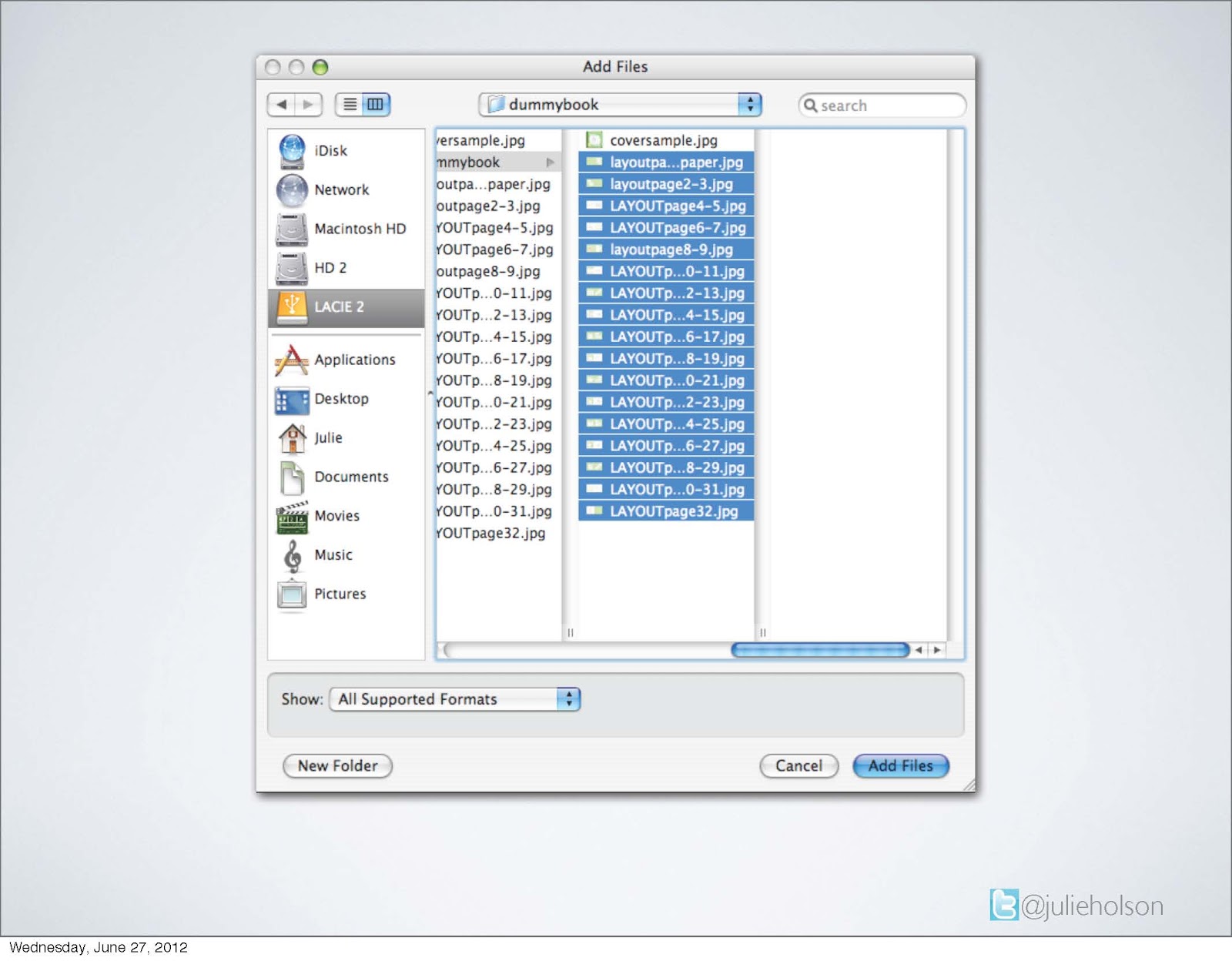The height and width of the screenshot is (961, 1232).
Task: Expand the mmybook folder arrow
Action: tap(551, 162)
